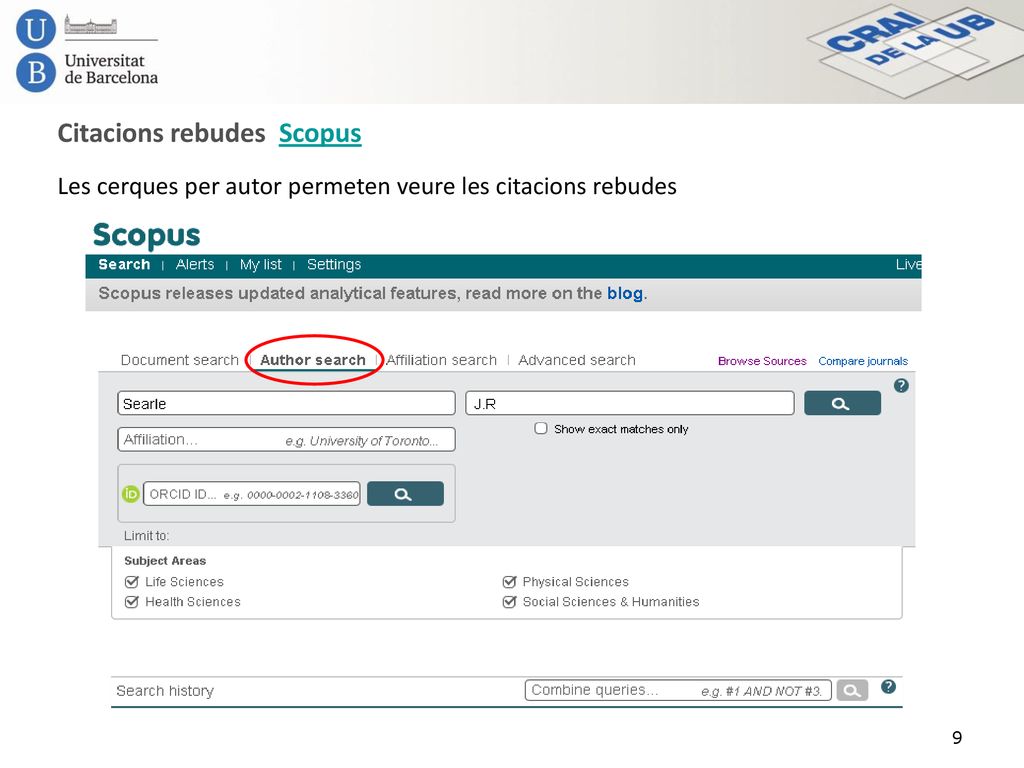
Task: Click the author search magnifier button
Action: pyautogui.click(x=842, y=403)
